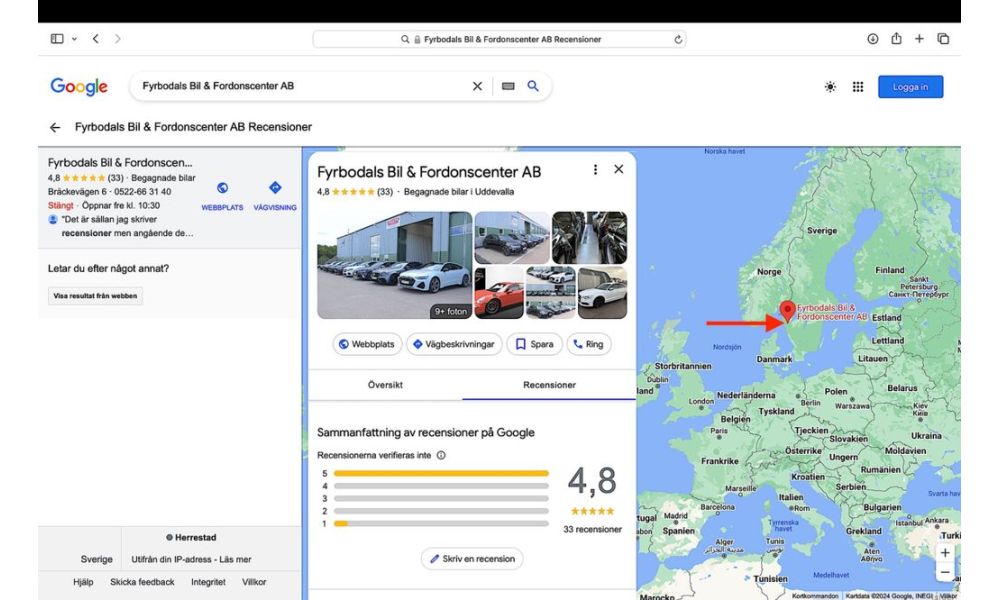This screenshot has width=1000, height=600.
Task: Click the Hjälp footer link
Action: [x=83, y=582]
